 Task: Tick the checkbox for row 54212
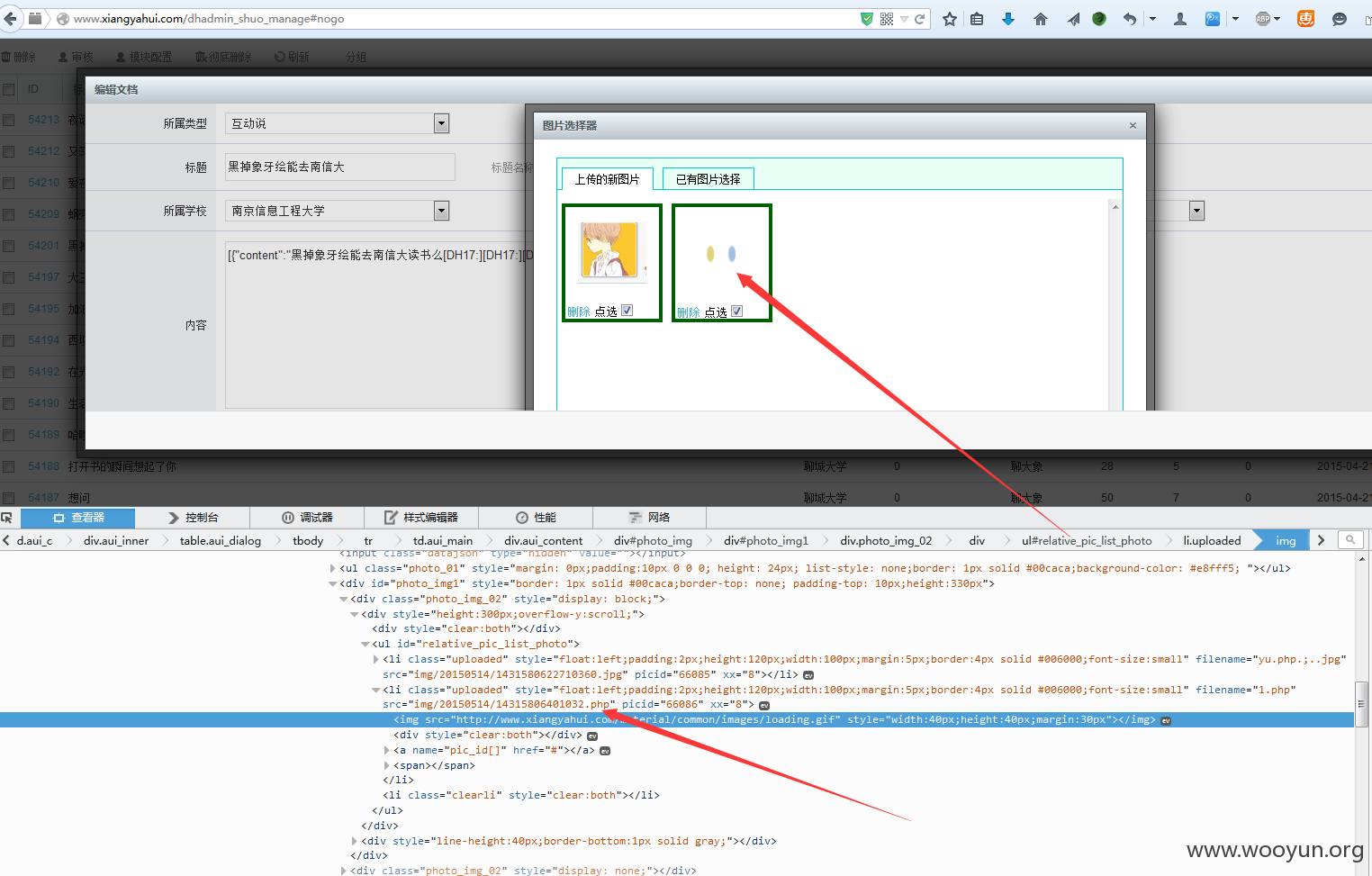(9, 151)
